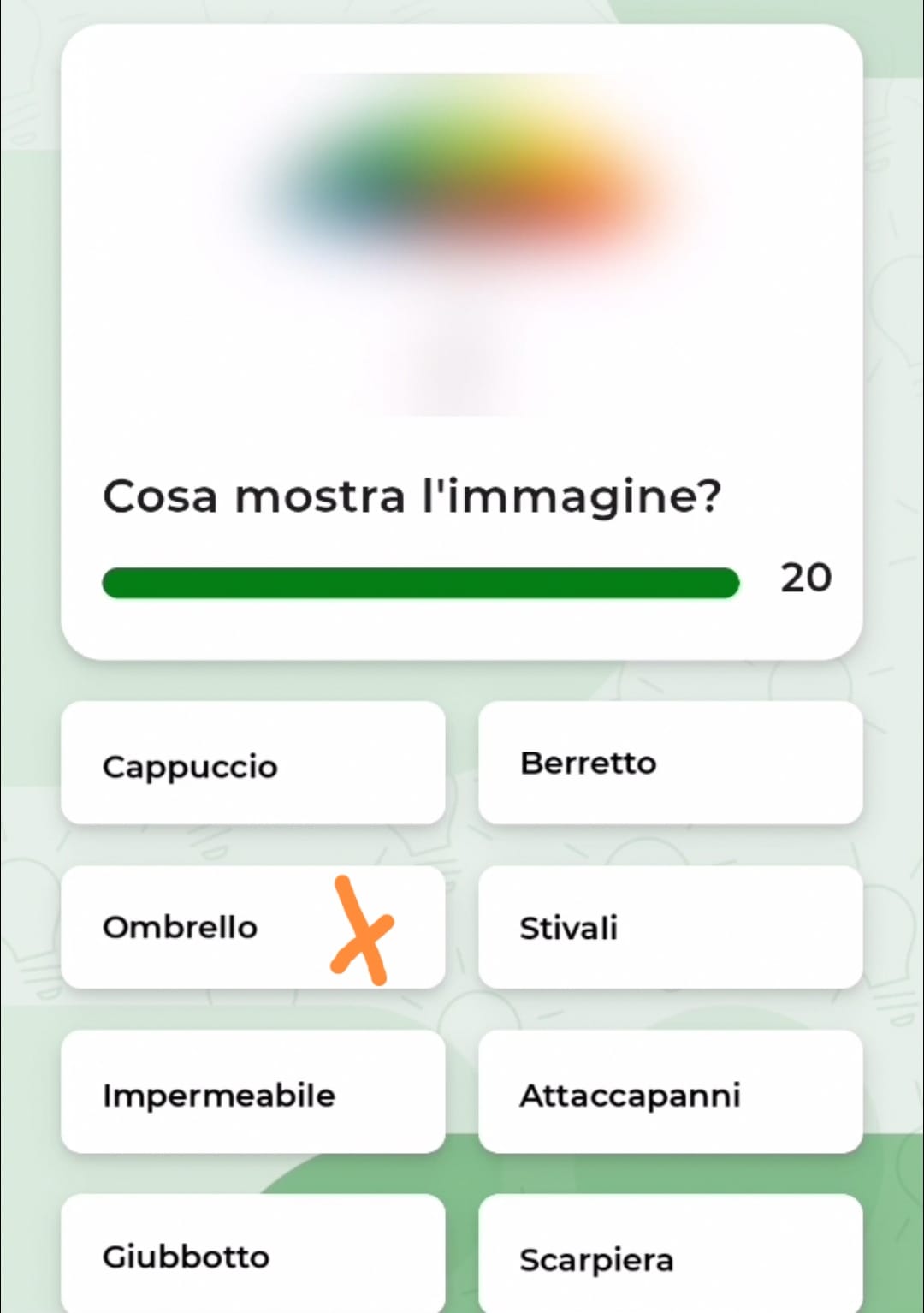Pick Ombrello as the answer
Viewport: 924px width, 1313px height.
tap(253, 927)
